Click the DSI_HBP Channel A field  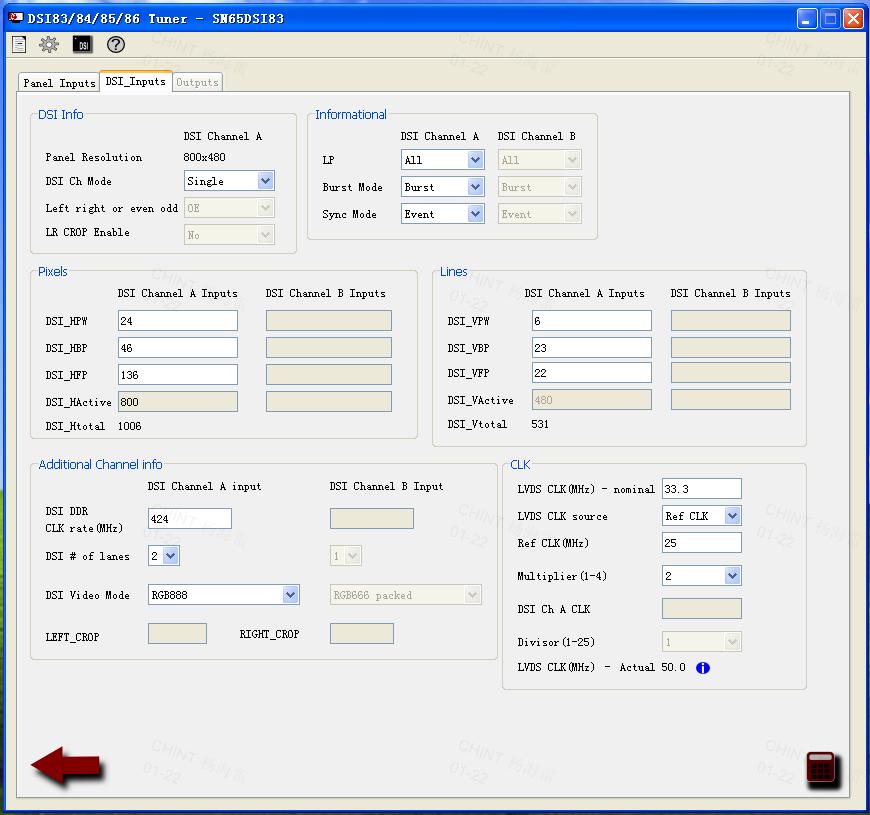[x=178, y=348]
